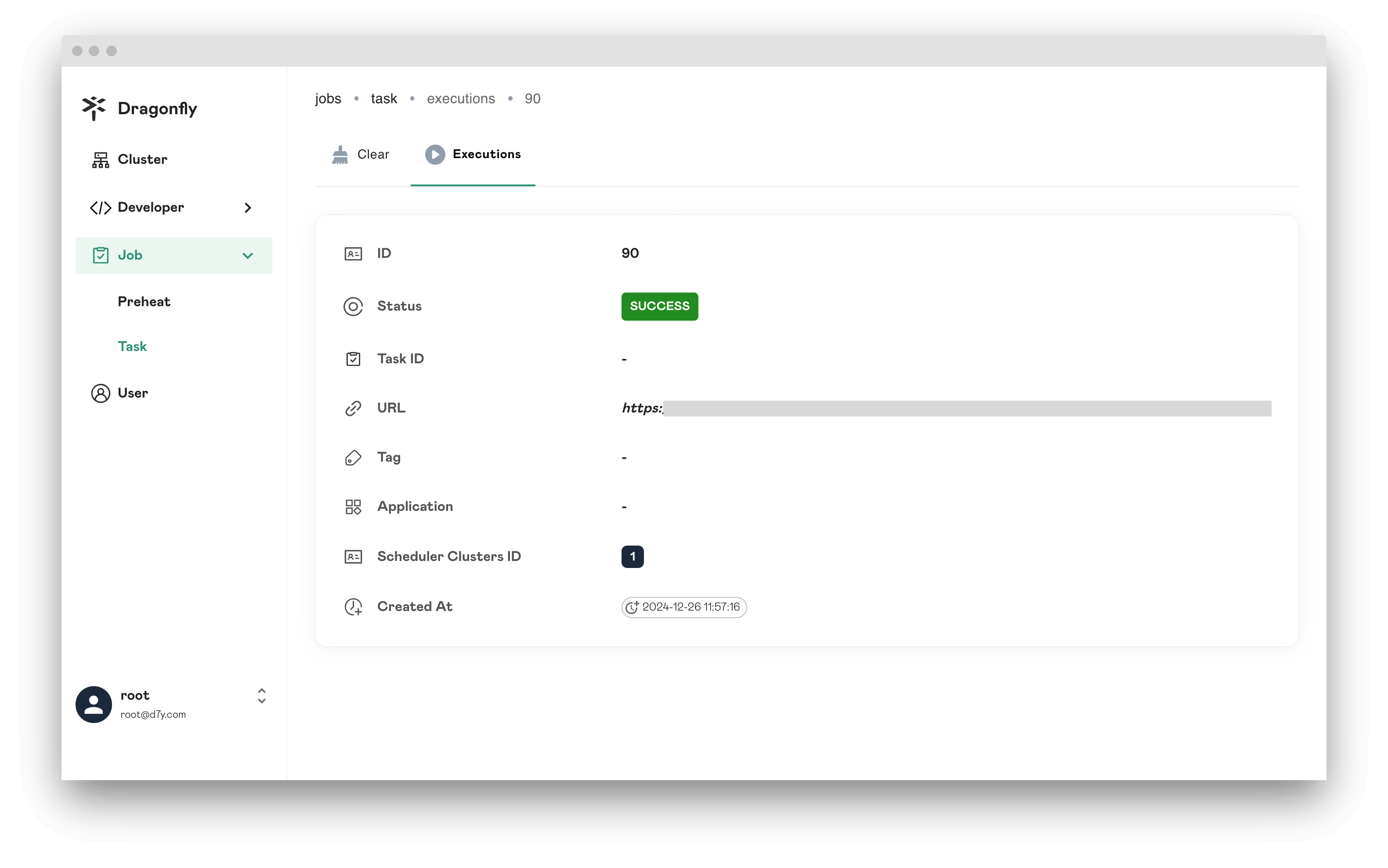Click the task breadcrumb link
The width and height of the screenshot is (1388, 868).
pos(384,99)
